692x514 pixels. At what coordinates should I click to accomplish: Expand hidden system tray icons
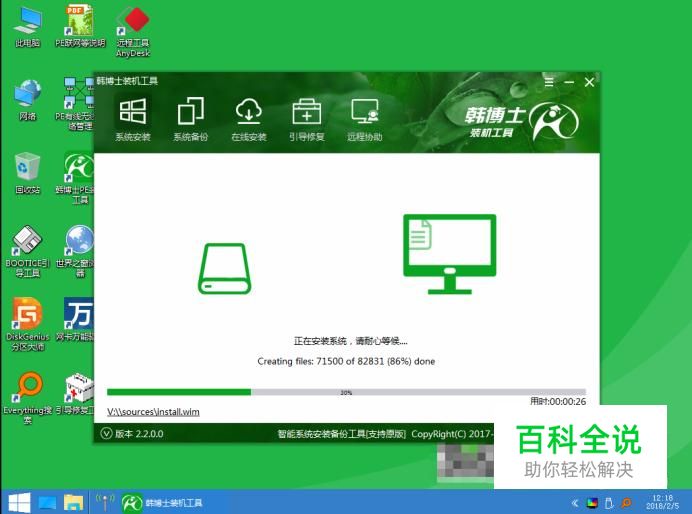pyautogui.click(x=575, y=503)
